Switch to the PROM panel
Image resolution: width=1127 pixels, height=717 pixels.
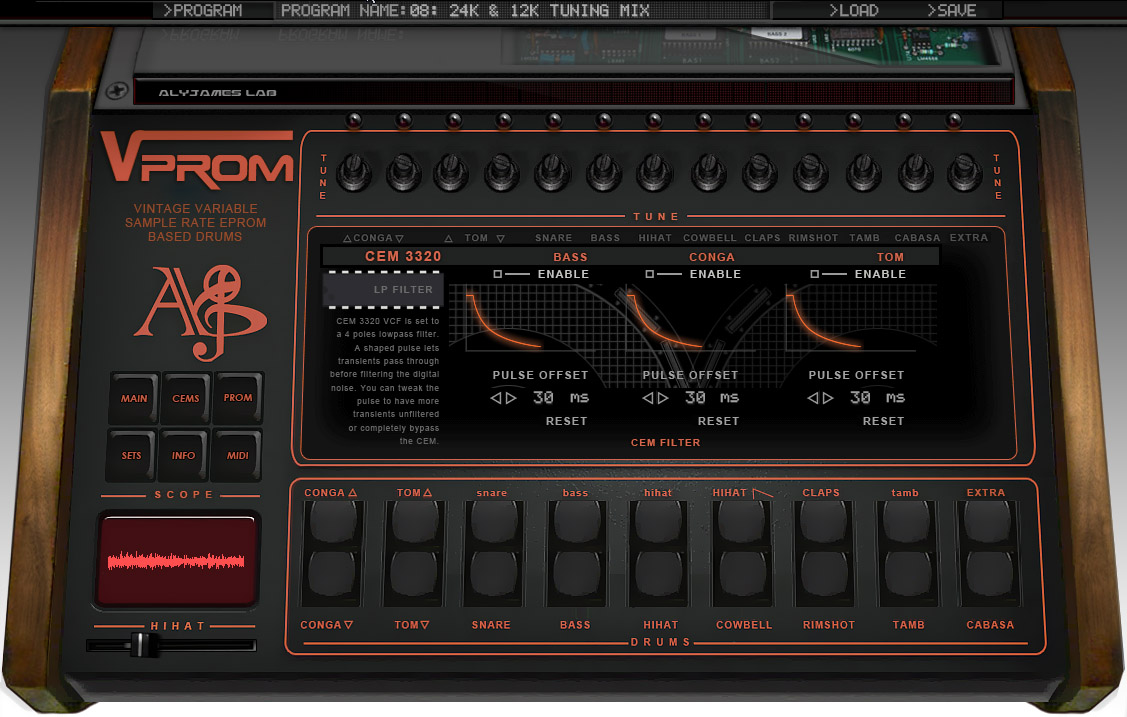click(x=237, y=397)
